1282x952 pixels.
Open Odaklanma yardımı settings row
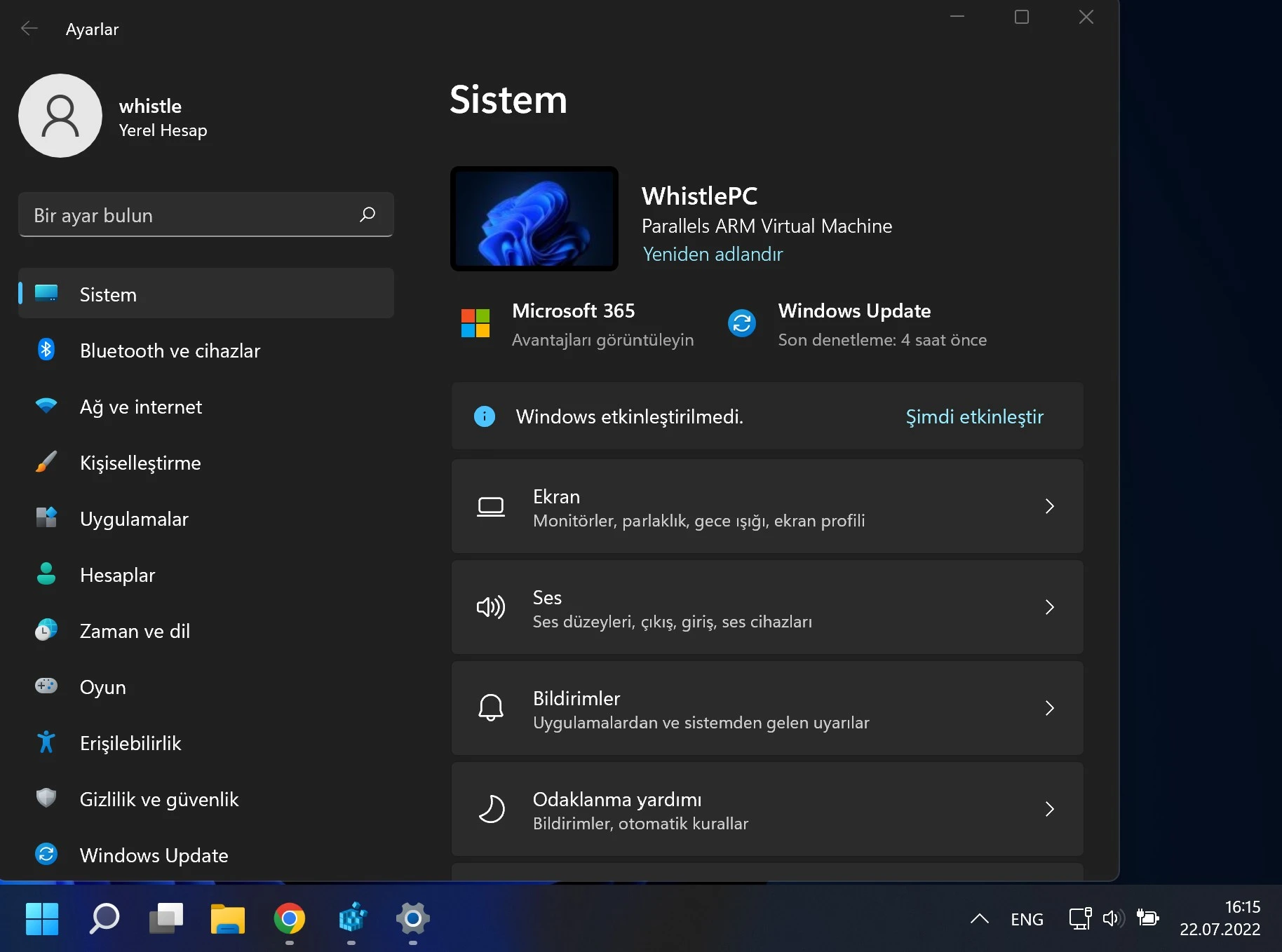767,809
